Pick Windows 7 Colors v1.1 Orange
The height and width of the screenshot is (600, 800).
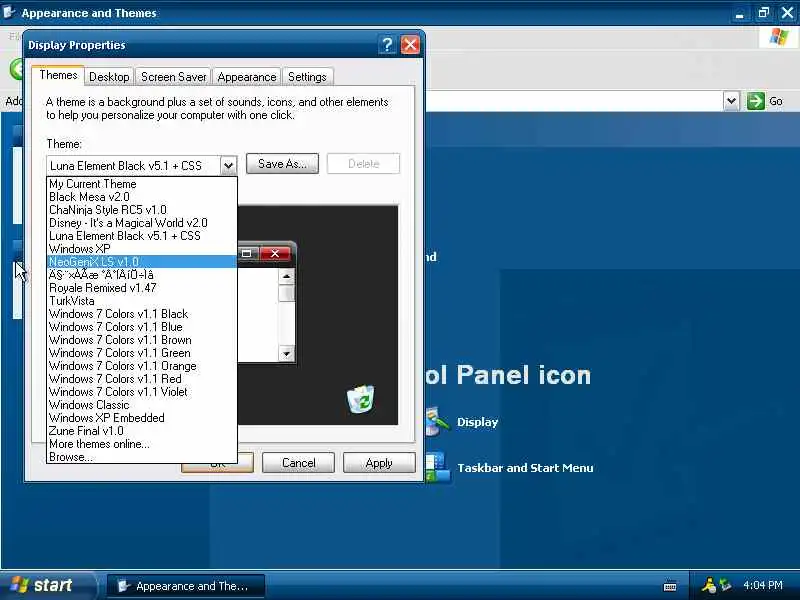(x=142, y=366)
